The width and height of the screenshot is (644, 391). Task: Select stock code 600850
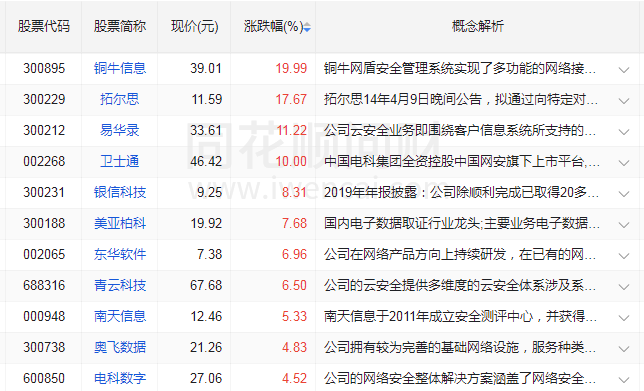click(x=44, y=378)
